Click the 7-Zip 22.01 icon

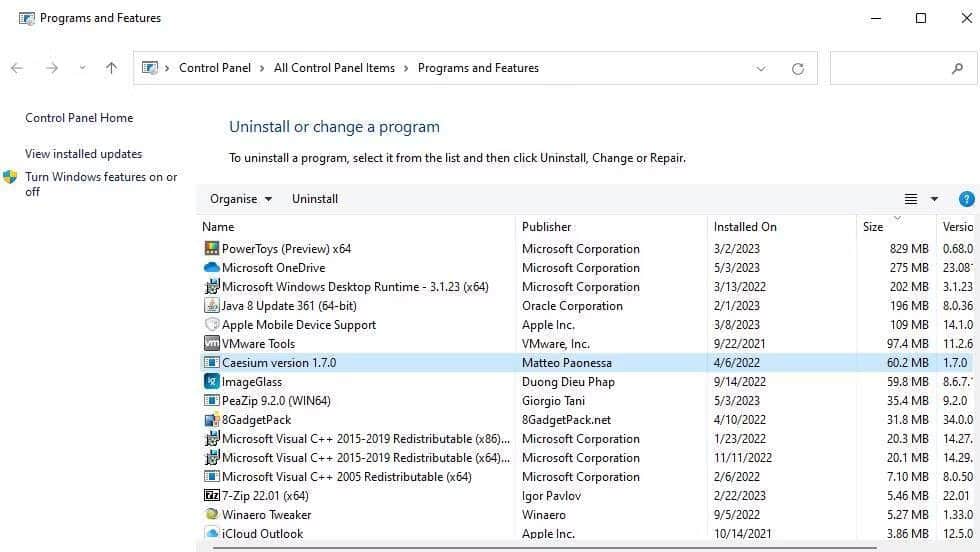(x=212, y=495)
